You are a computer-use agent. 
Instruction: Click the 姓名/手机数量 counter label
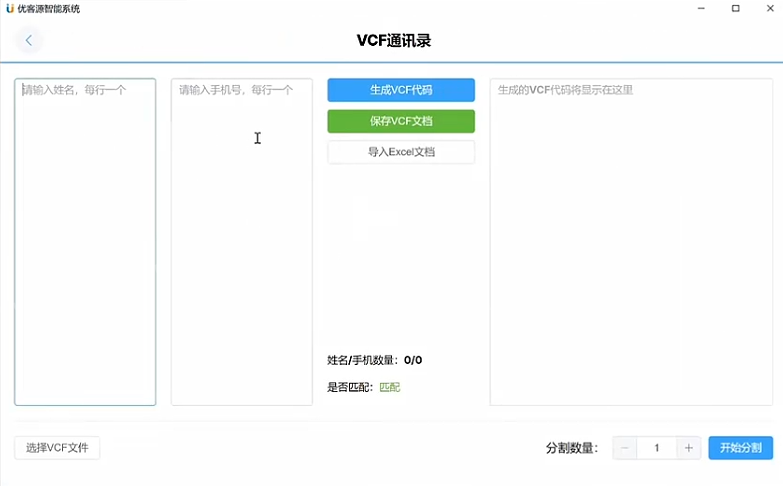pyautogui.click(x=364, y=360)
